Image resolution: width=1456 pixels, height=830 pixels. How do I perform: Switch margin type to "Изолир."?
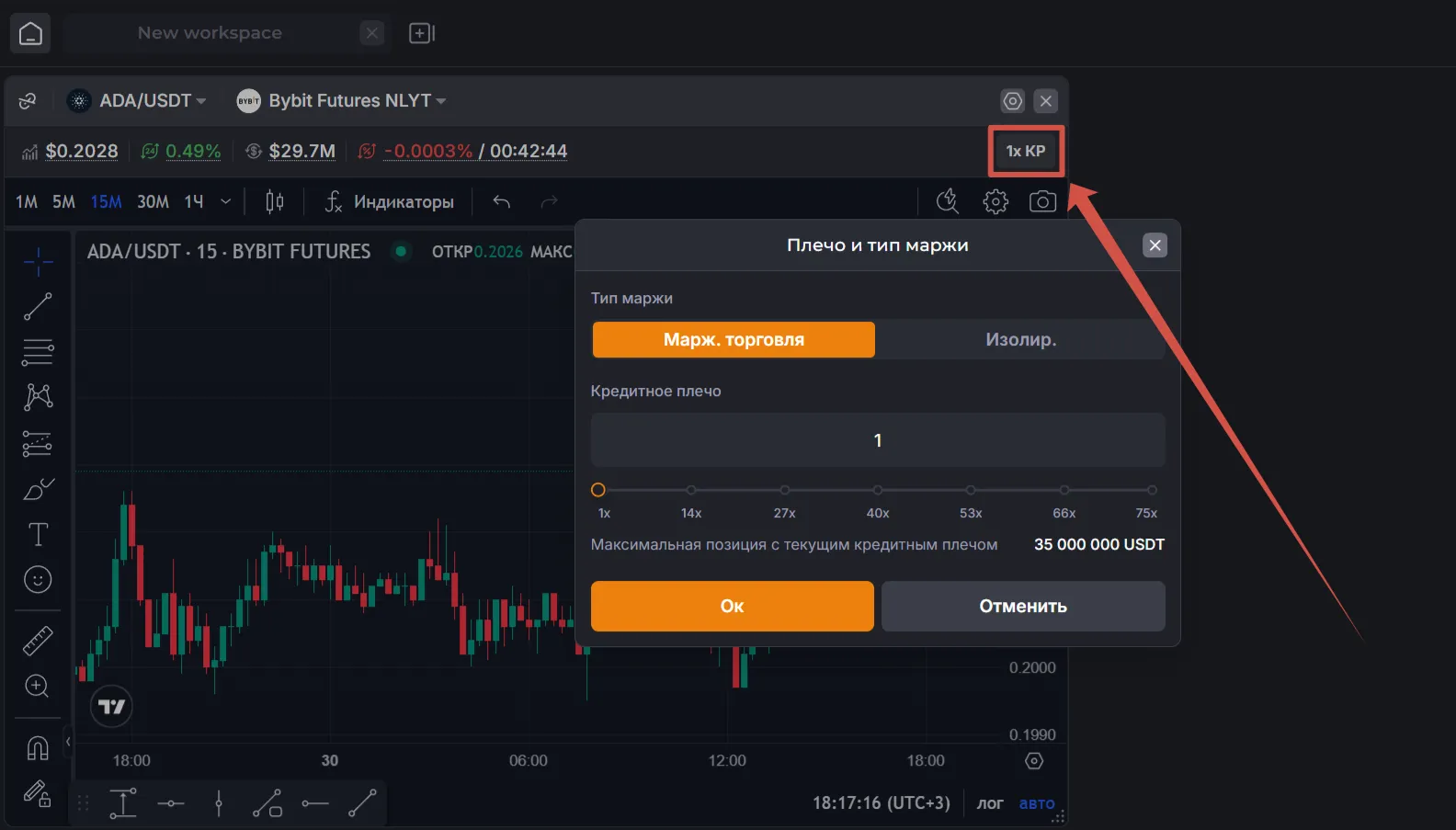coord(1020,339)
